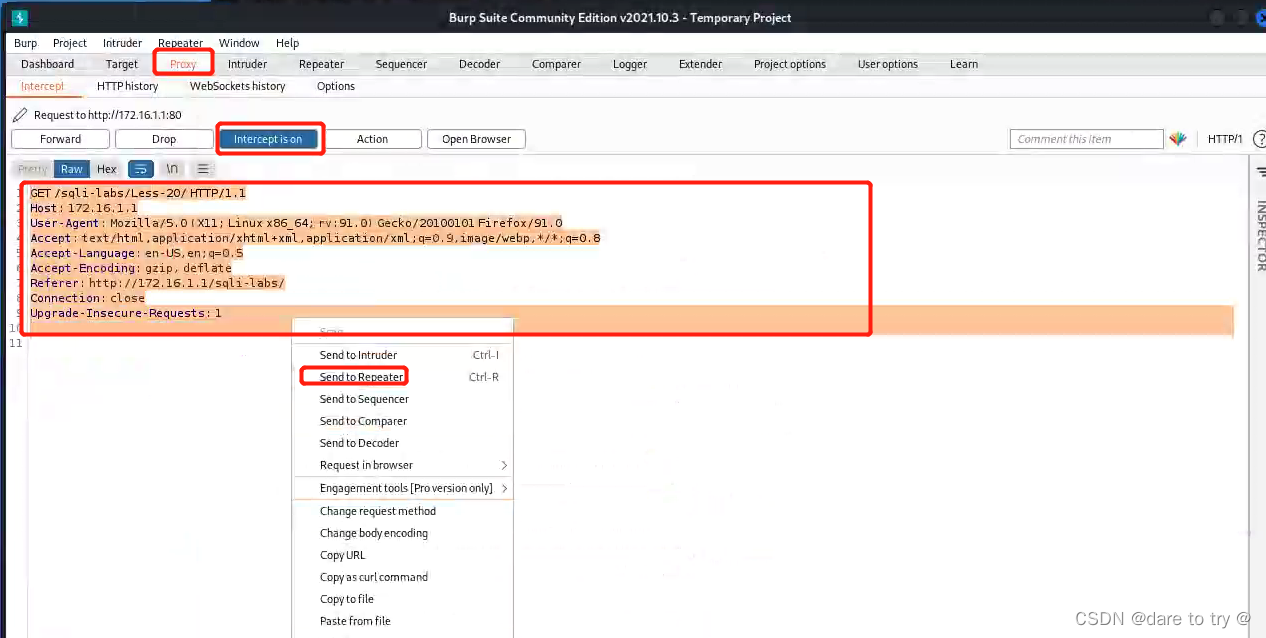Viewport: 1266px width, 638px height.
Task: Click the Comment this item field
Action: [1086, 138]
